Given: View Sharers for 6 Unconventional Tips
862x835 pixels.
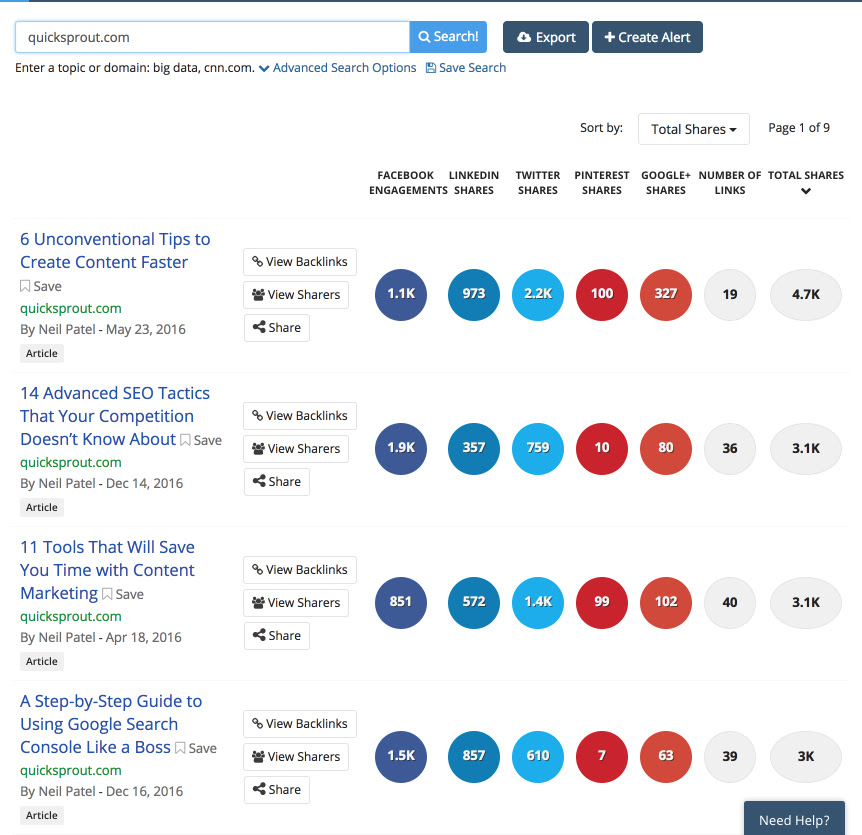Looking at the screenshot, I should [296, 295].
